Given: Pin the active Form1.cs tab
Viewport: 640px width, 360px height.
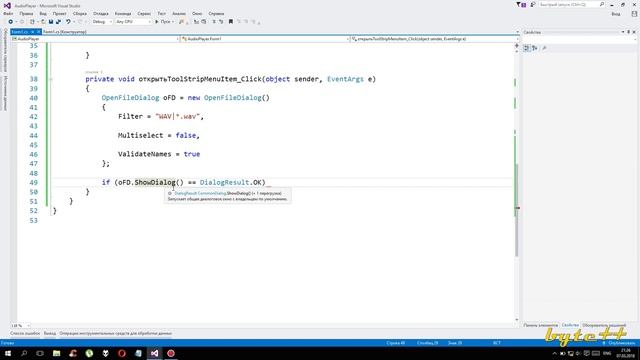Looking at the screenshot, I should [33, 32].
